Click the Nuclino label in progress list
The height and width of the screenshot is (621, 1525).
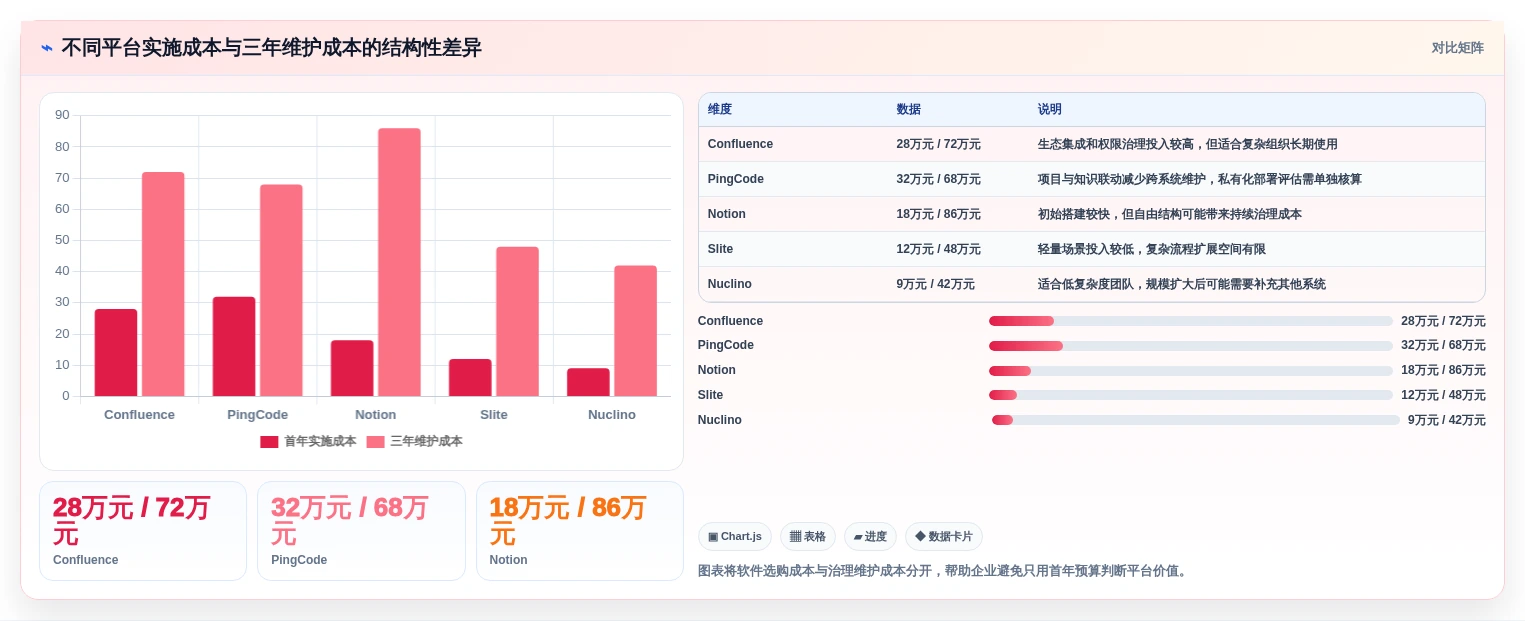tap(719, 420)
